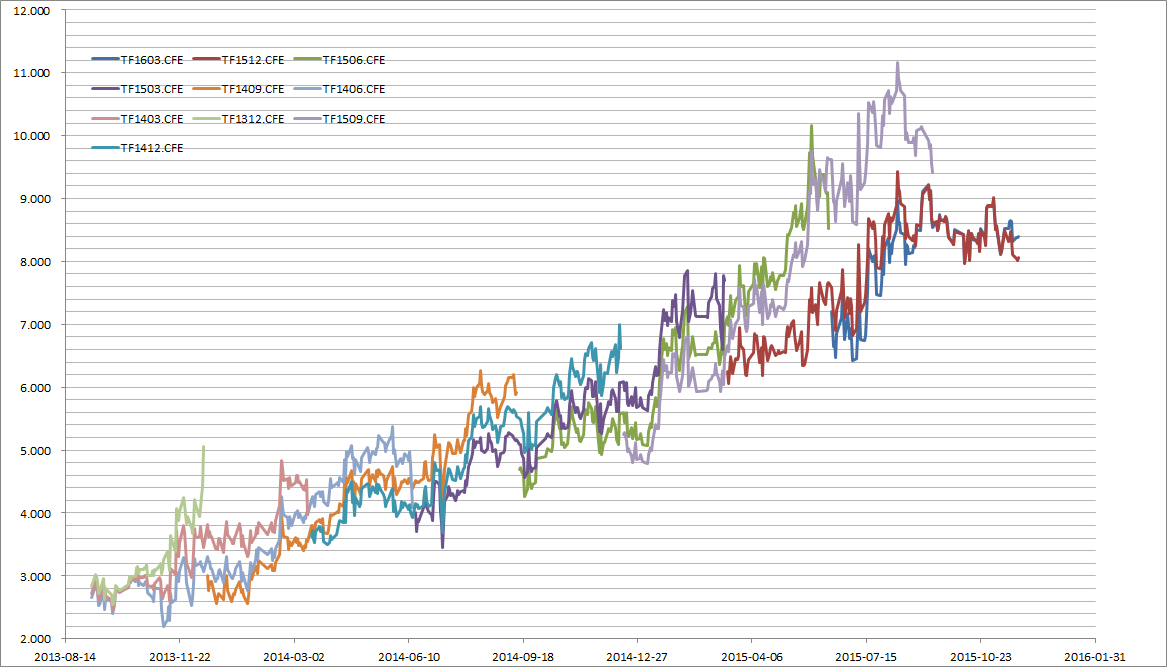Viewport: 1167px width, 667px height.
Task: Select the TF1409.CFE legend label
Action: click(x=253, y=89)
